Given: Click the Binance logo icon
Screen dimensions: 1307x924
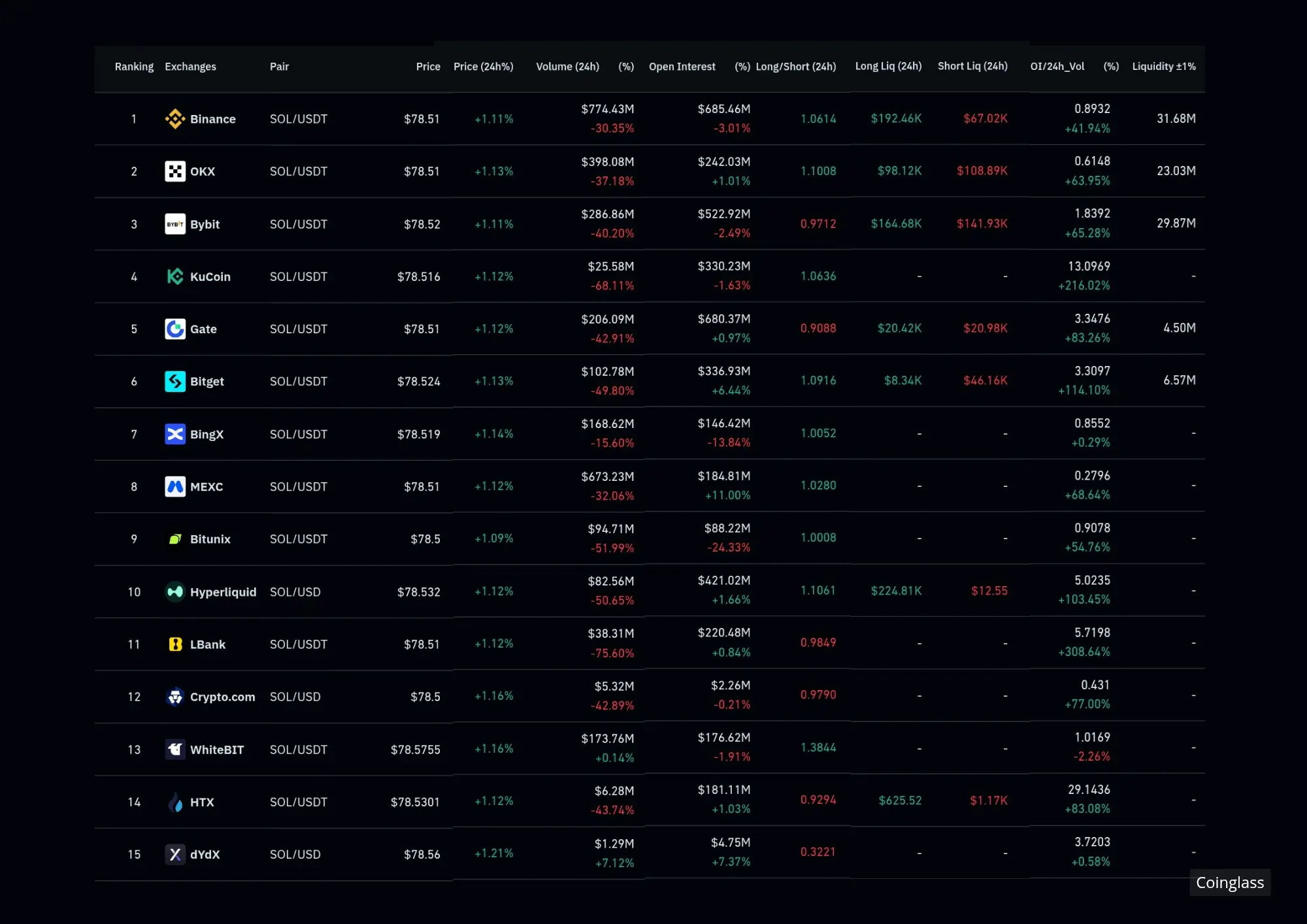Looking at the screenshot, I should pyautogui.click(x=175, y=119).
